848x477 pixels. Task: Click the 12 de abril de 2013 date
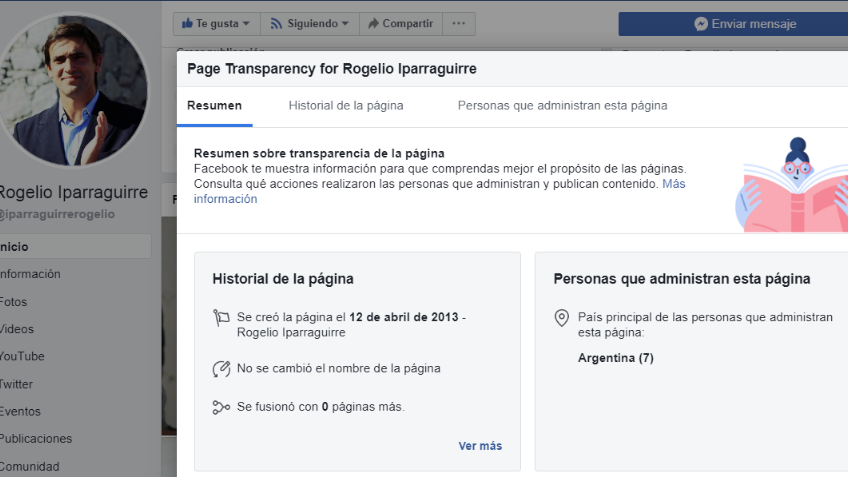tap(403, 317)
